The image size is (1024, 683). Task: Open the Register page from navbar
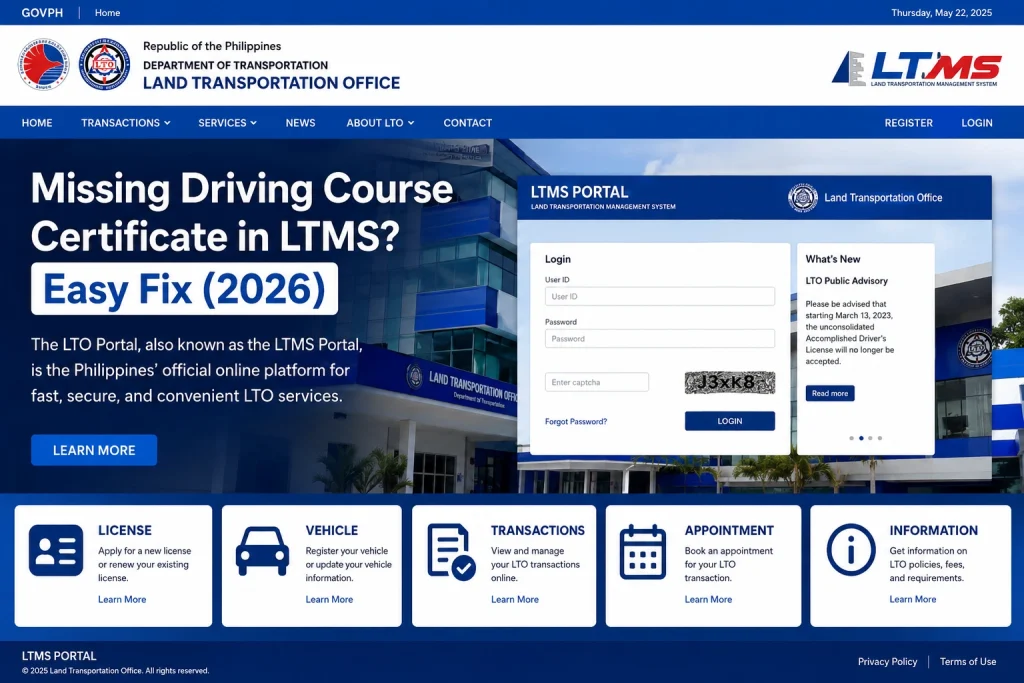pos(908,123)
